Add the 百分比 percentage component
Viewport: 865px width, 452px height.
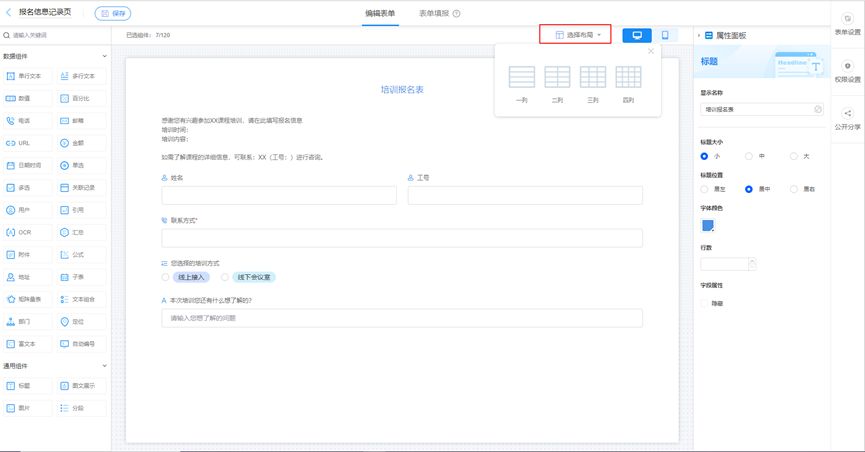(81, 98)
